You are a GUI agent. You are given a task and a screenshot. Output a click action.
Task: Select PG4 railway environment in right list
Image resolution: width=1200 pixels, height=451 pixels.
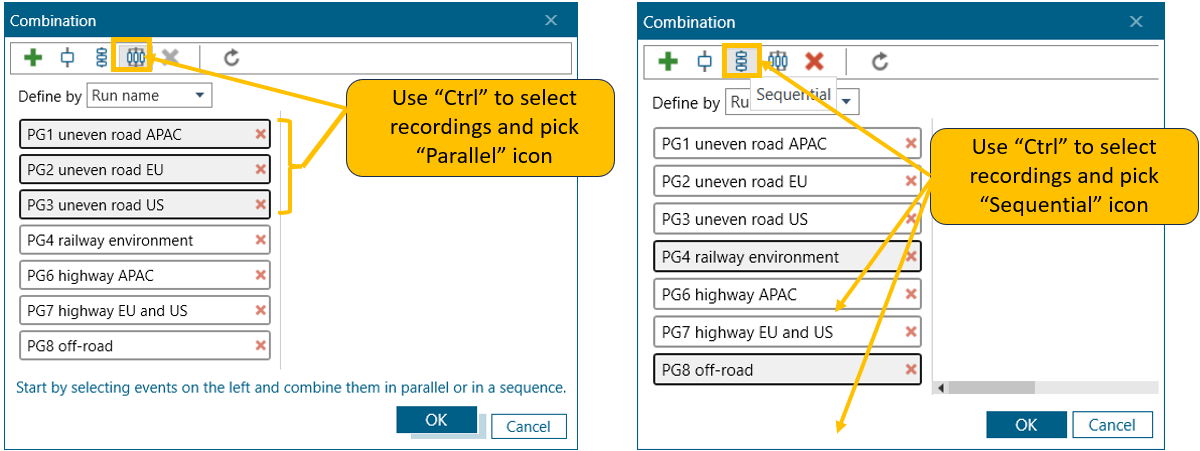coord(775,257)
